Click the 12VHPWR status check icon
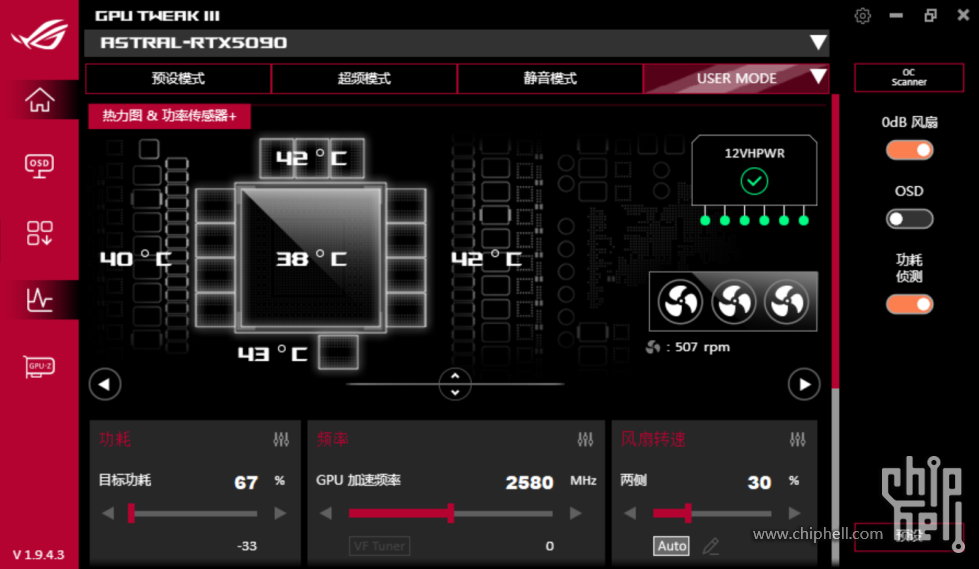979x569 pixels. pos(754,182)
